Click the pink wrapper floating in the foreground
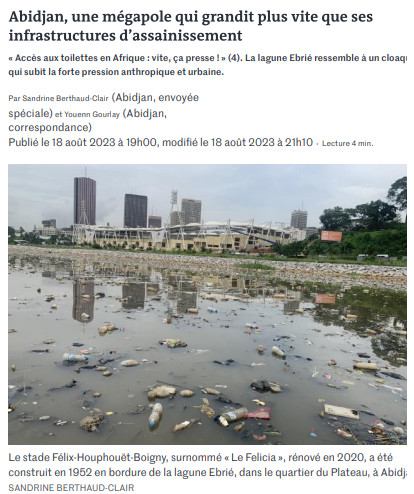Viewport: 414px width, 494px height. click(x=258, y=414)
